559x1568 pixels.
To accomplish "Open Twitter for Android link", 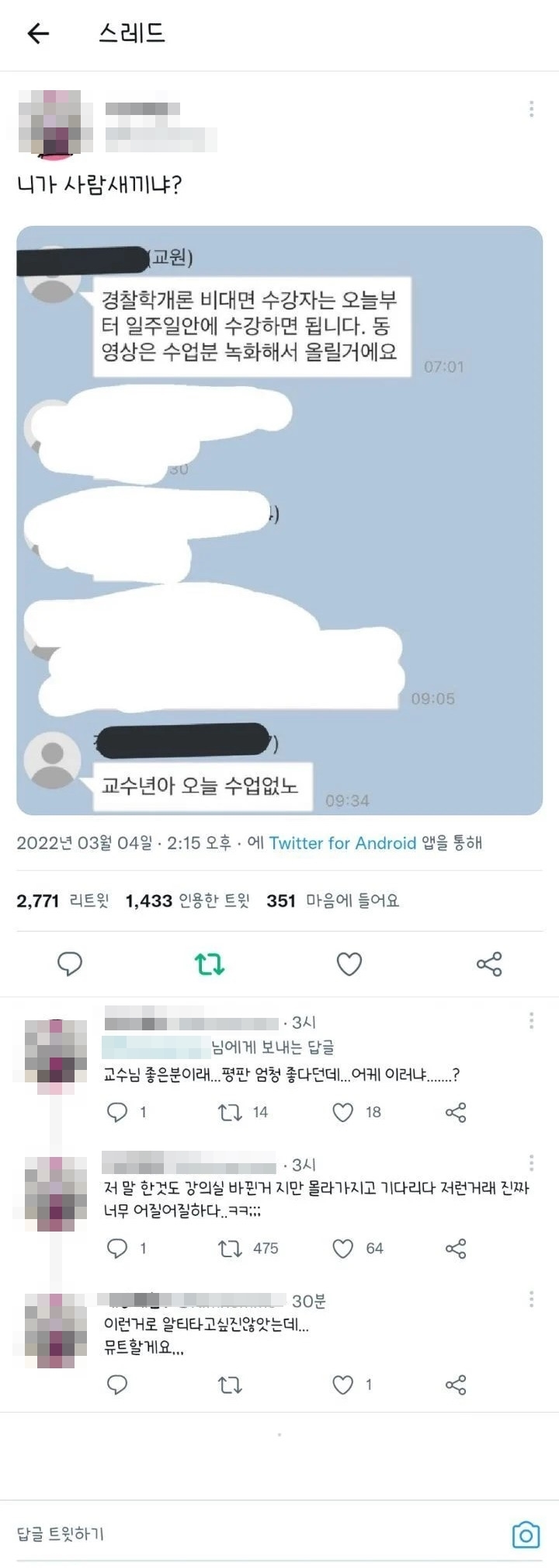I will point(342,843).
